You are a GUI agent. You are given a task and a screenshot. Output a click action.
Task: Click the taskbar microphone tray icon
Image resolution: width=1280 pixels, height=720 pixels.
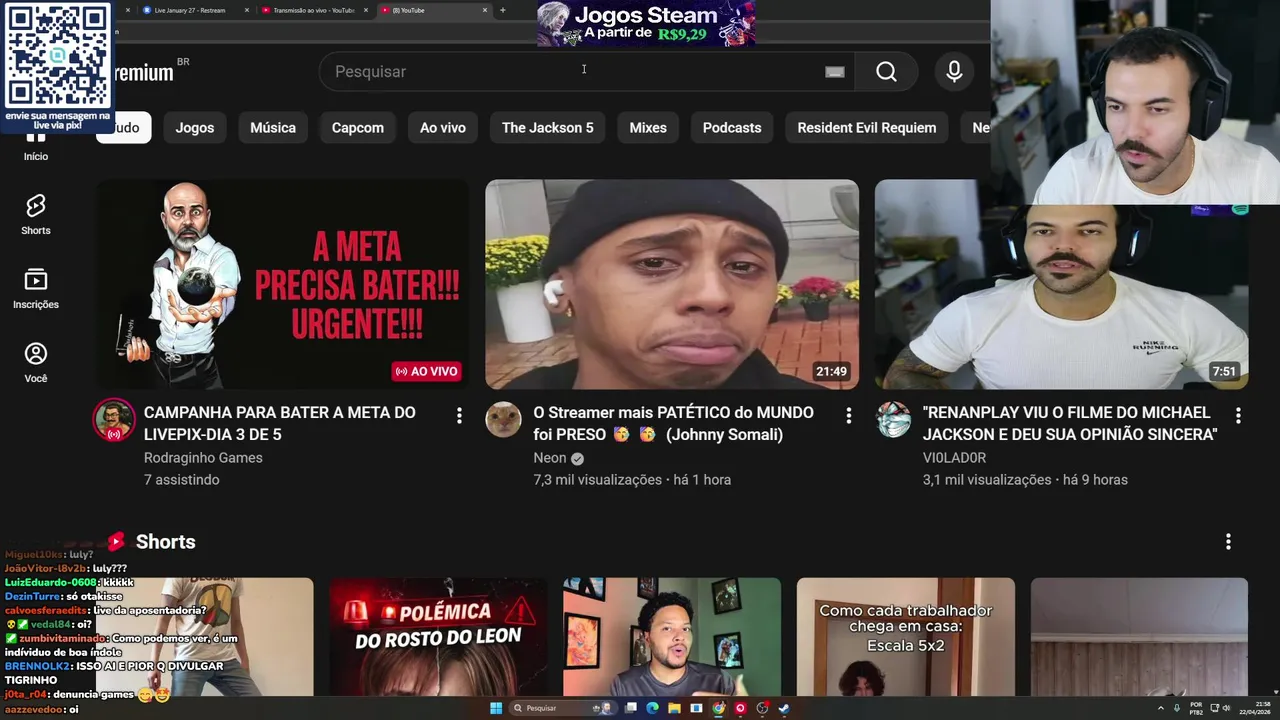(1177, 708)
